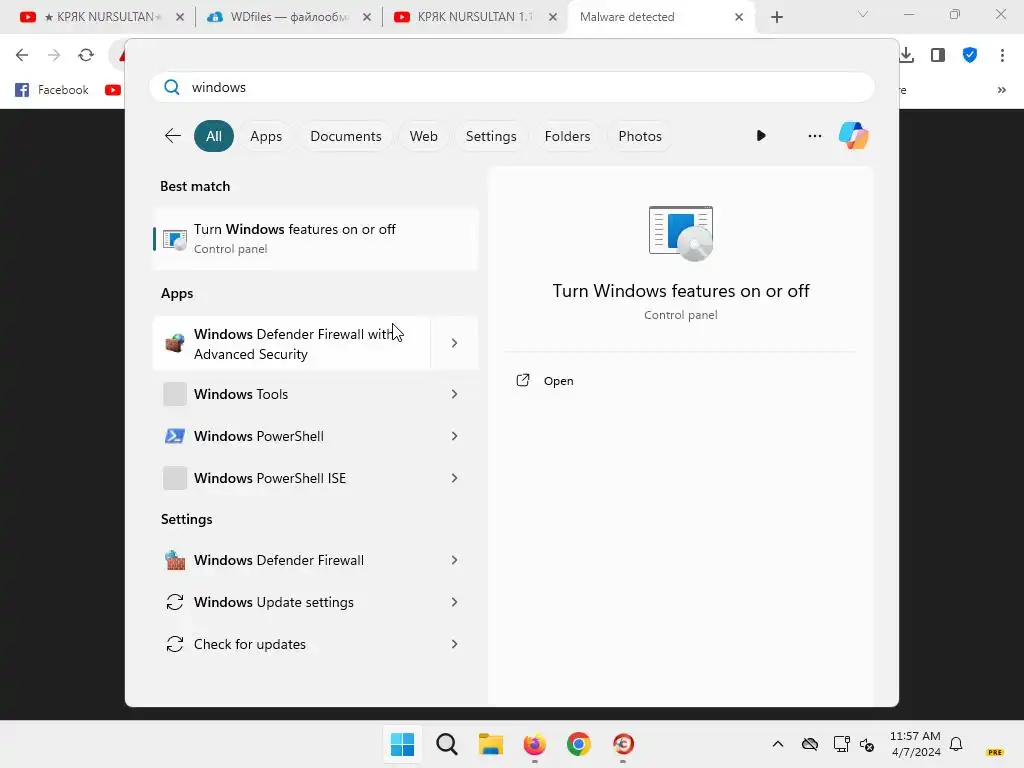Reload the page in the browser
Viewport: 1024px width, 768px height.
(86, 55)
